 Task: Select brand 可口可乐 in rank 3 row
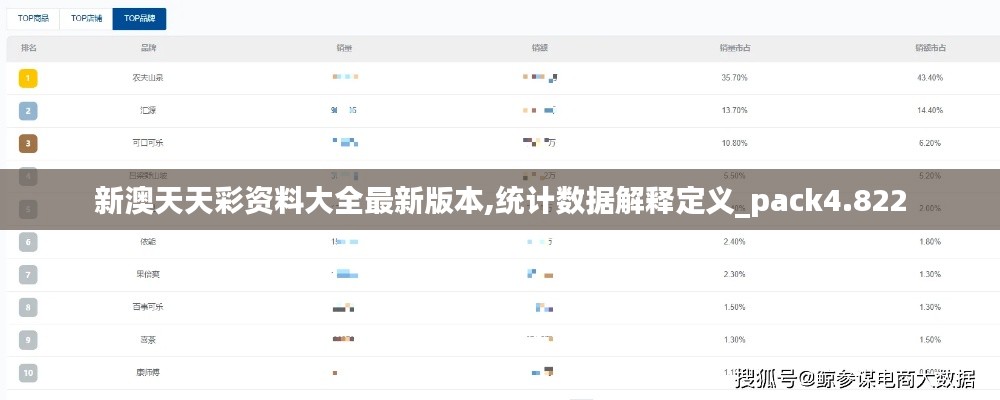coord(148,143)
